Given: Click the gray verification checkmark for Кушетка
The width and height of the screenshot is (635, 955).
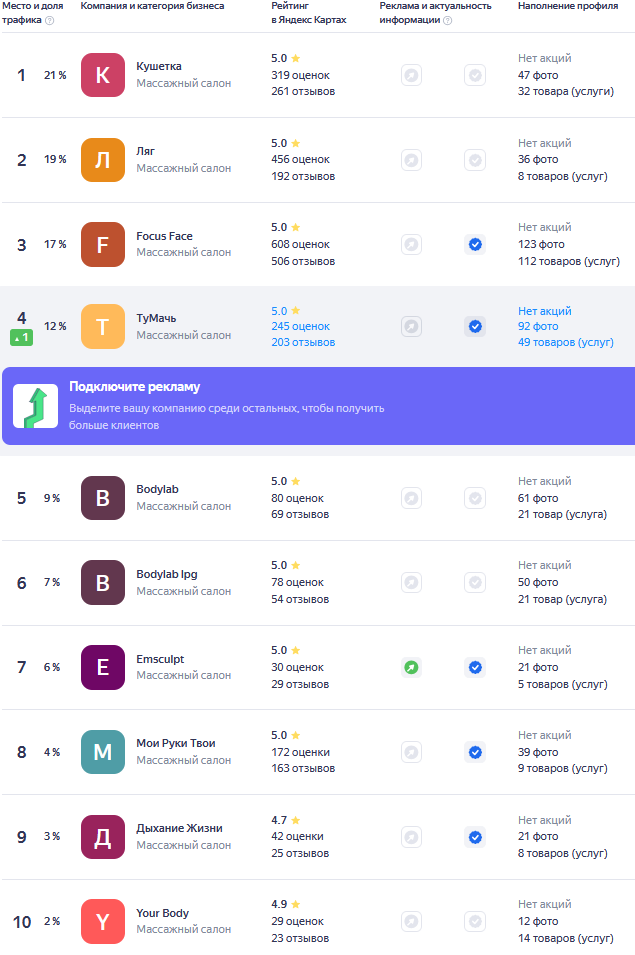Looking at the screenshot, I should pyautogui.click(x=475, y=75).
